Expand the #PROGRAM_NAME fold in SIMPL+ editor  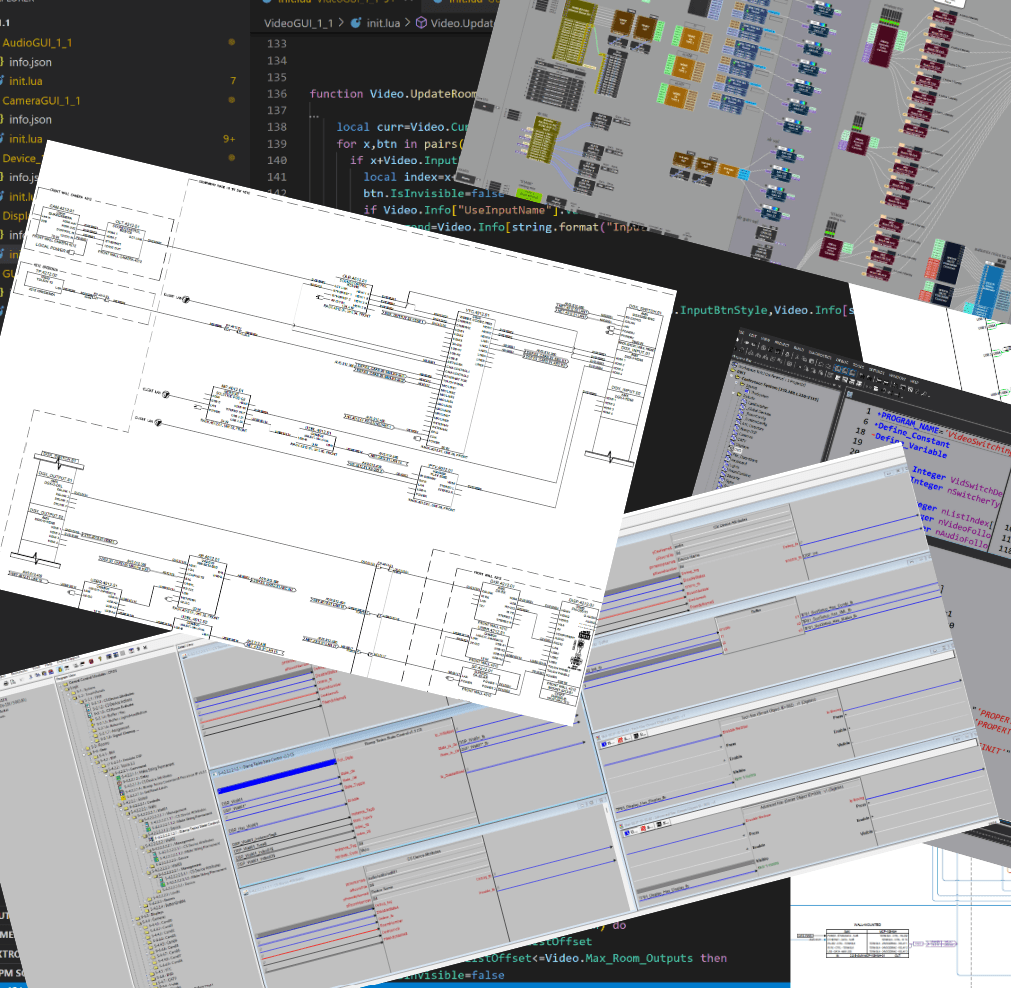[878, 415]
